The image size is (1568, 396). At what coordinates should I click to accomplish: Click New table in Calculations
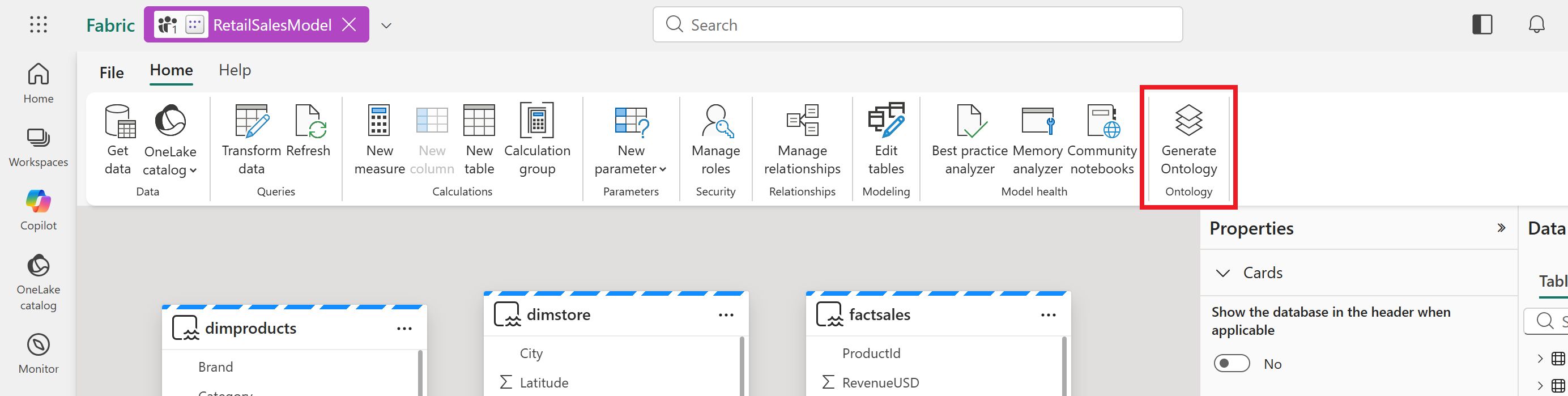(x=479, y=140)
